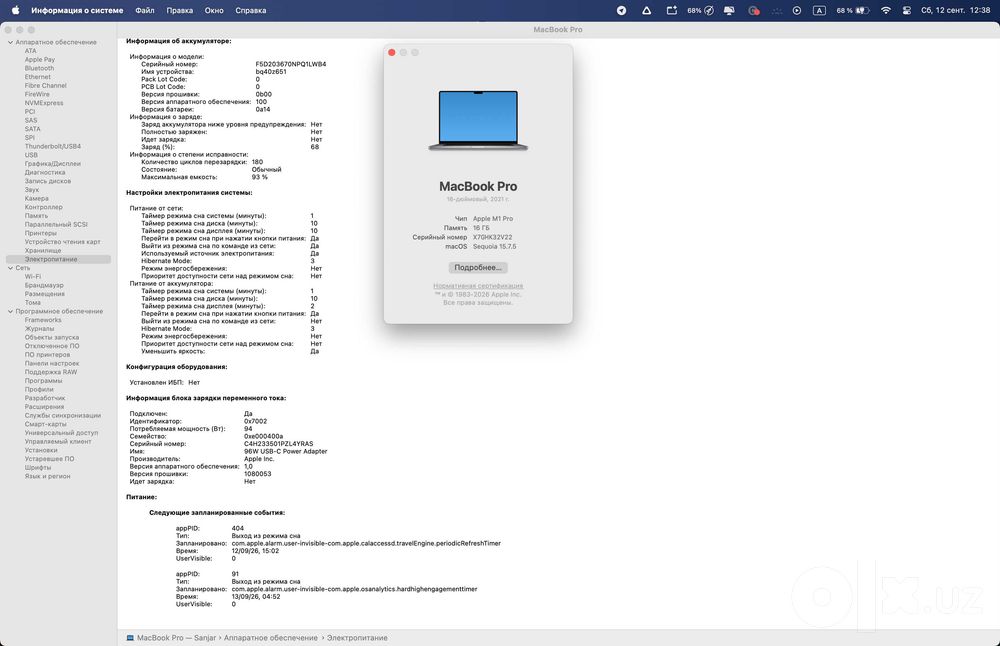Click the screenshot capture menu bar icon
Image resolution: width=1000 pixels, height=646 pixels.
coord(672,10)
